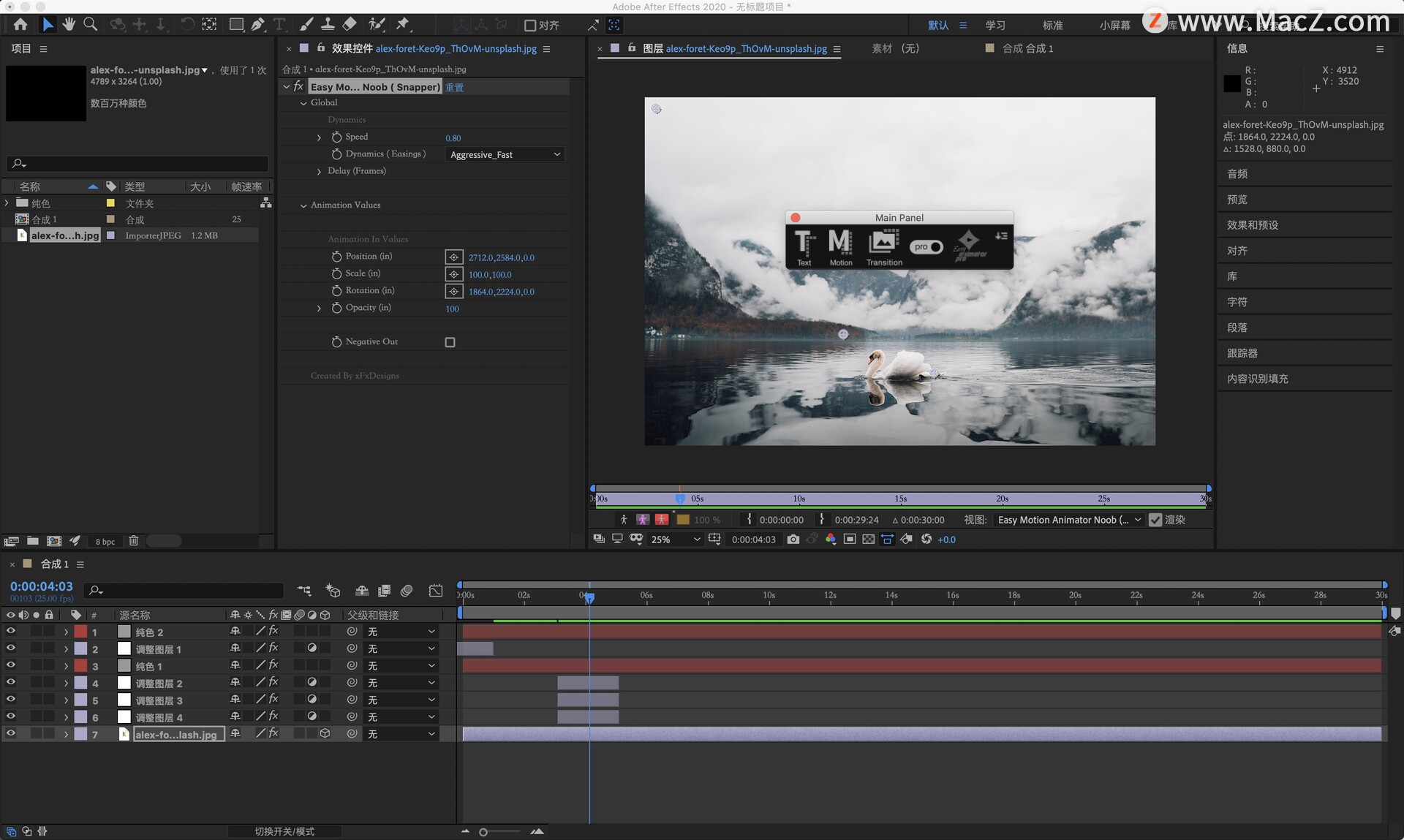
Task: Enable the Negative Out checkbox
Action: [450, 342]
